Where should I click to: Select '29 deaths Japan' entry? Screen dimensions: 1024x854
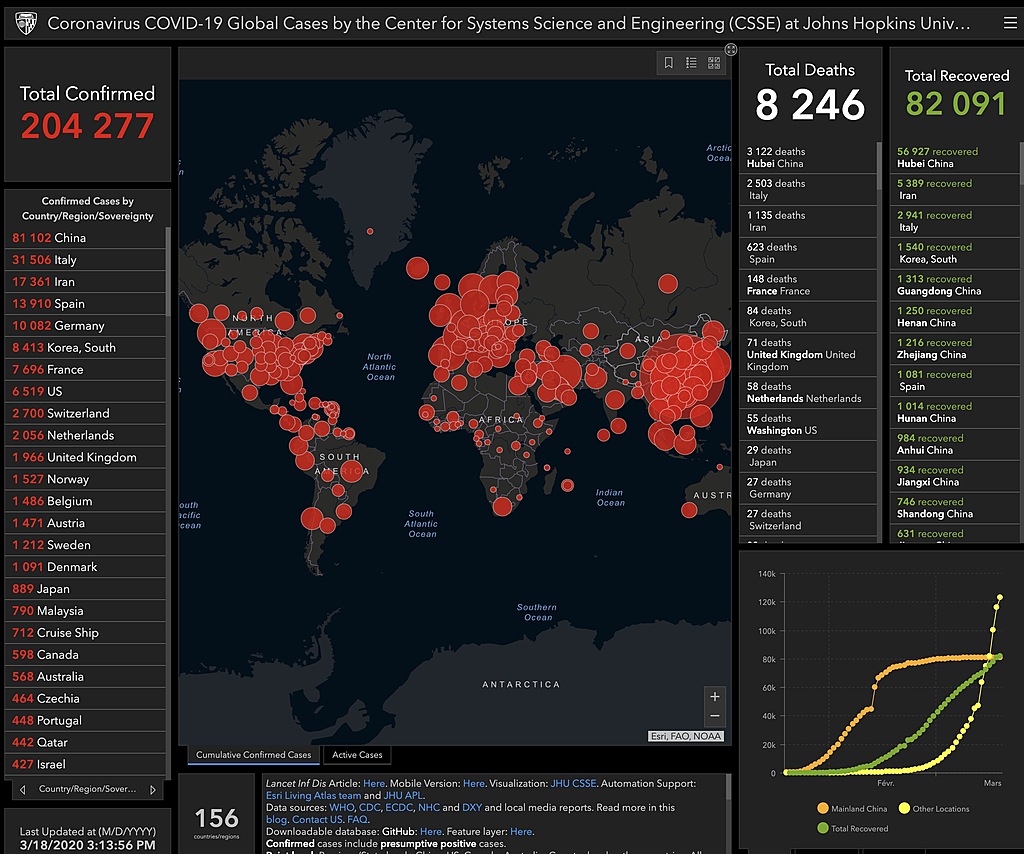[808, 456]
